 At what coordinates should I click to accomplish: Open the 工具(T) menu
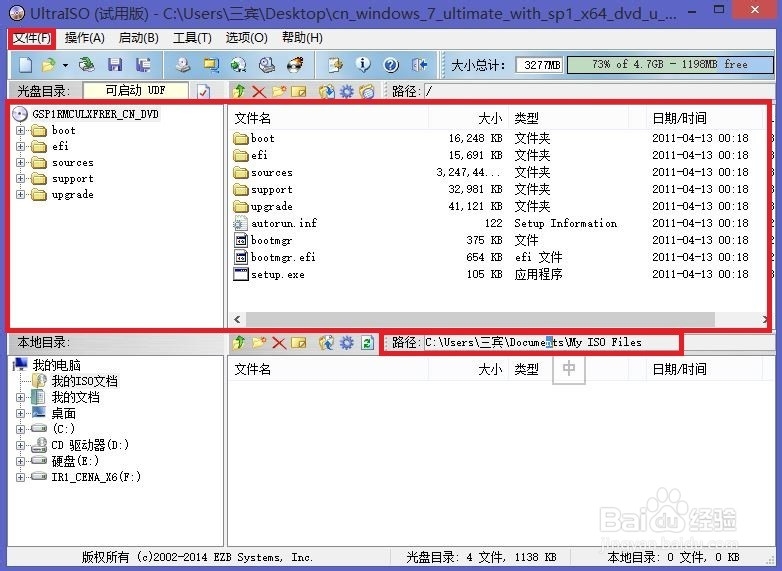click(193, 38)
